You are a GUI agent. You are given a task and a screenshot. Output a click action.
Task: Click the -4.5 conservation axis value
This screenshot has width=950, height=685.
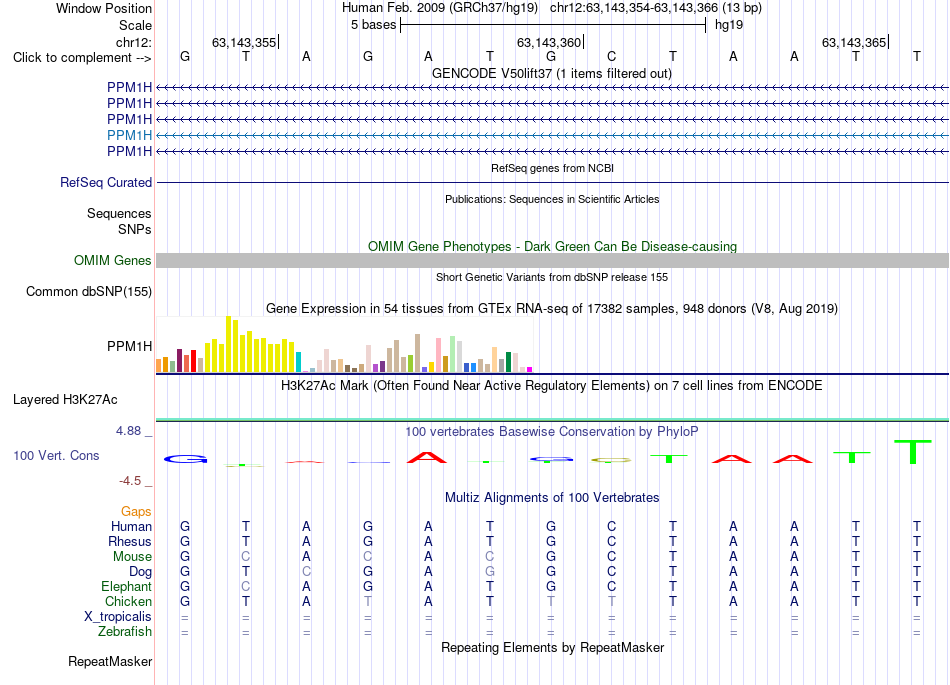click(x=130, y=481)
